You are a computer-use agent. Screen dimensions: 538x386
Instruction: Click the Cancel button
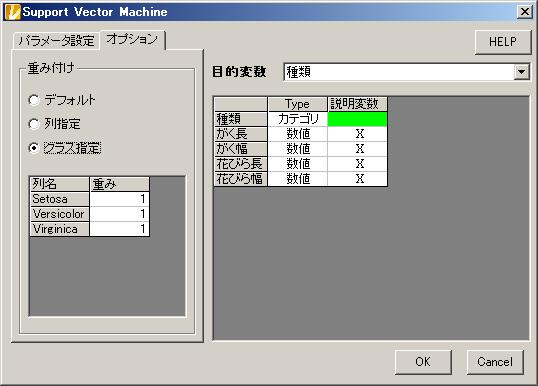tap(495, 362)
